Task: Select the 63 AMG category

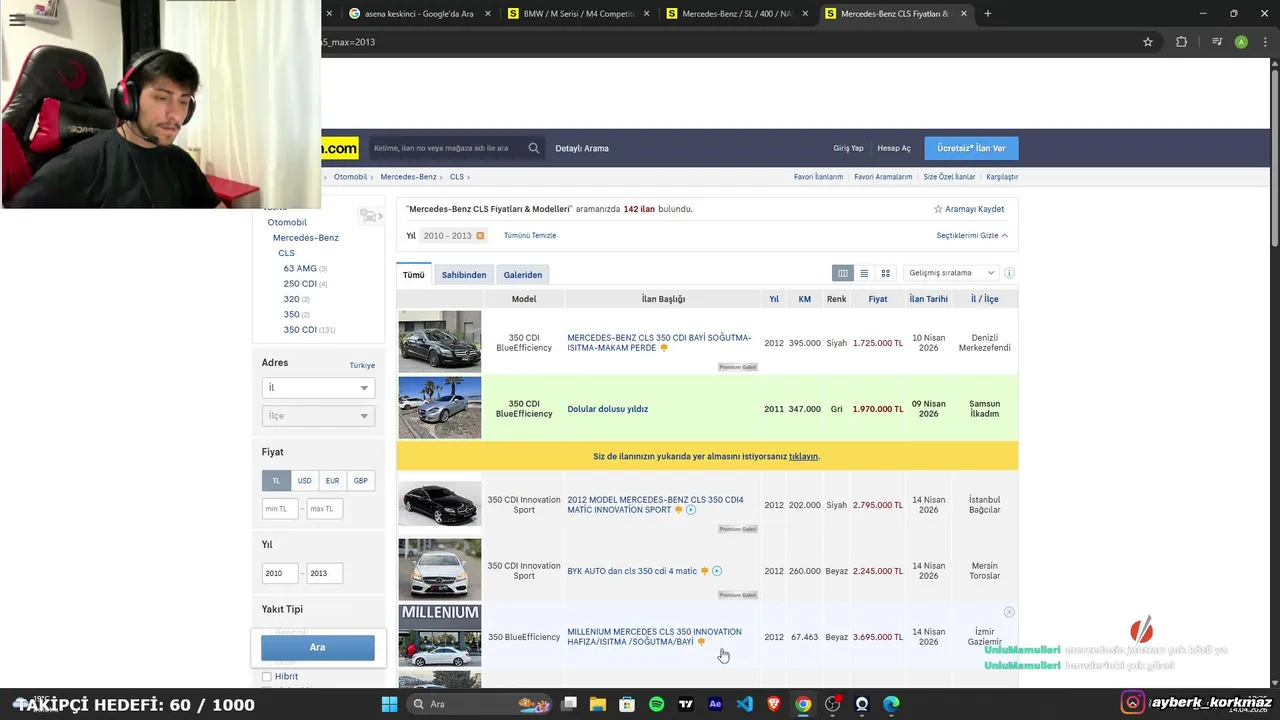Action: [x=304, y=269]
